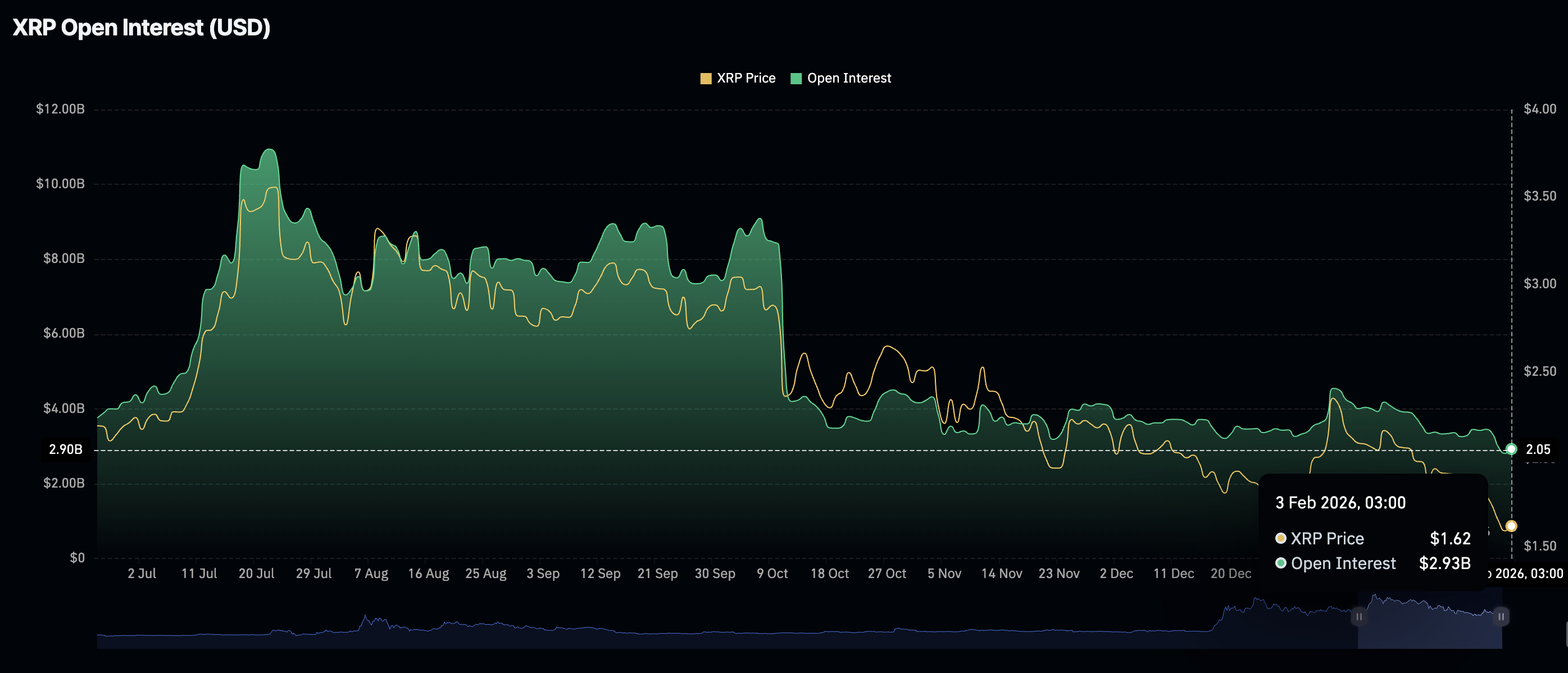Click the 2.90B crosshair label on left axis

[x=66, y=449]
